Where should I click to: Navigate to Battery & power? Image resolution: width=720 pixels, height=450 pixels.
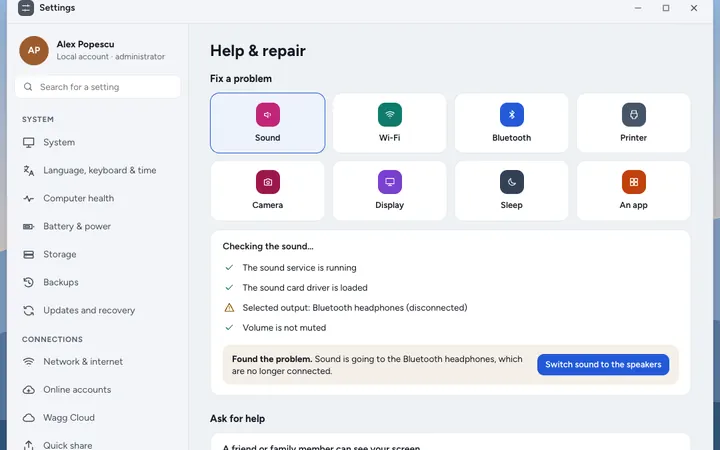[98, 226]
